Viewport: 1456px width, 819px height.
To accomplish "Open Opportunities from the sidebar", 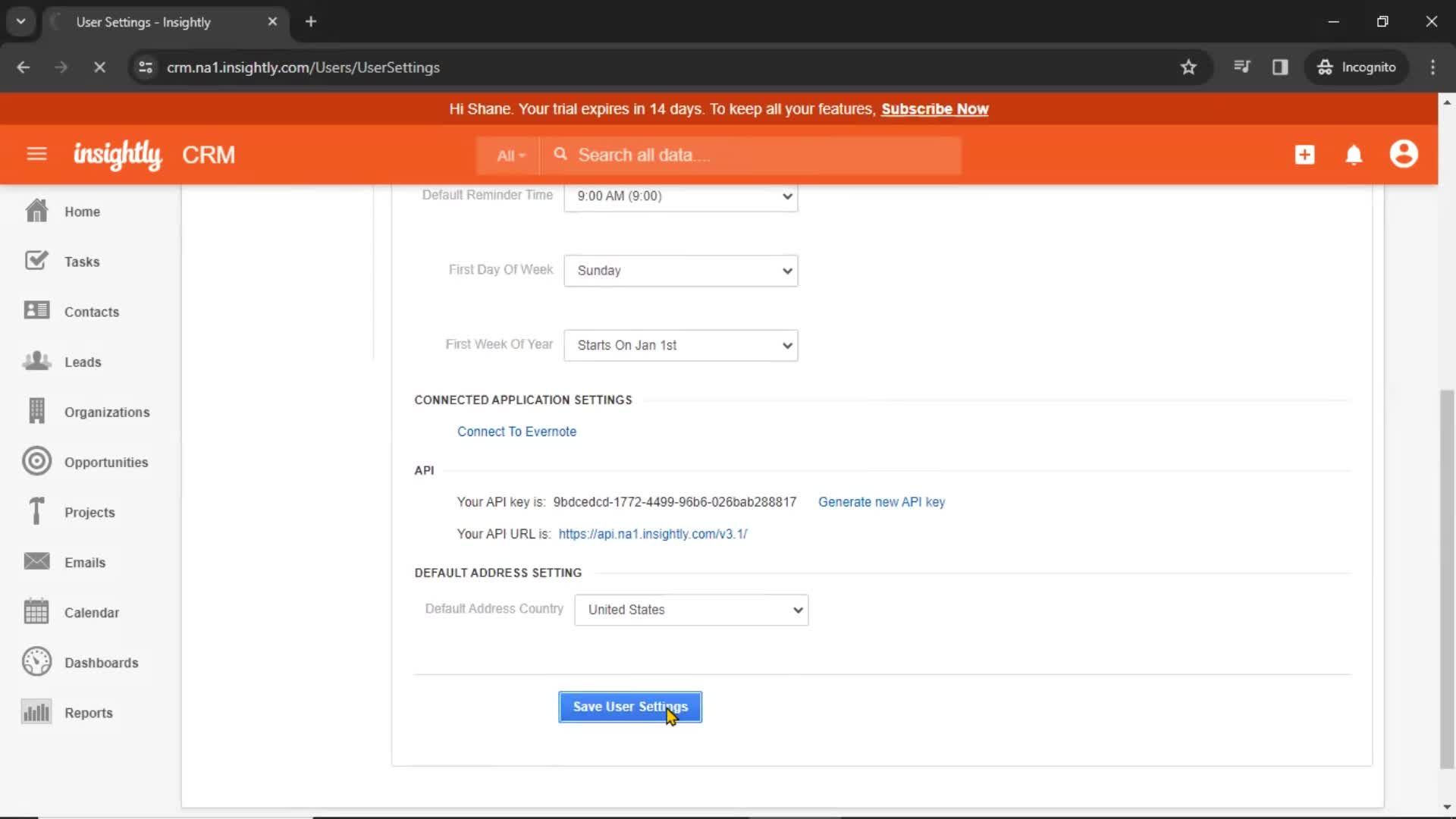I will tap(106, 462).
